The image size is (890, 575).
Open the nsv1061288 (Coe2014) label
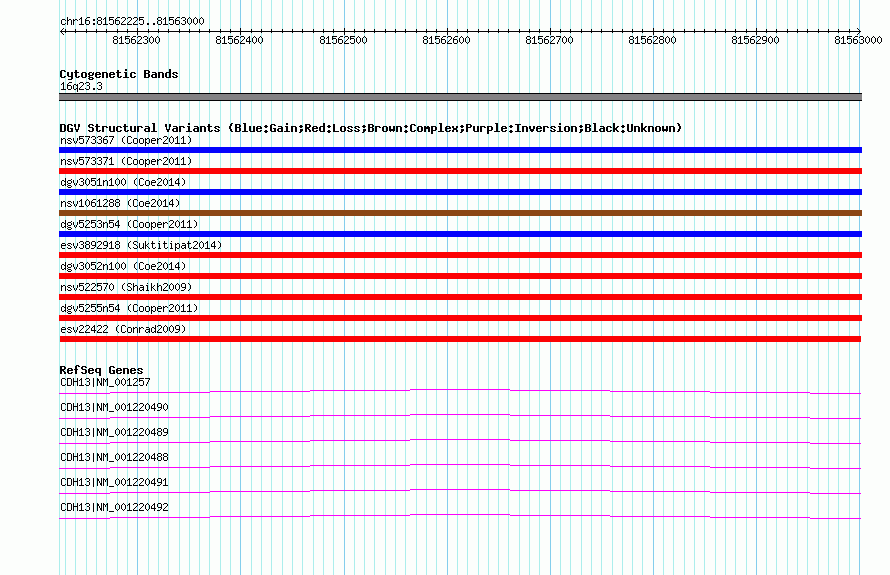[120, 203]
